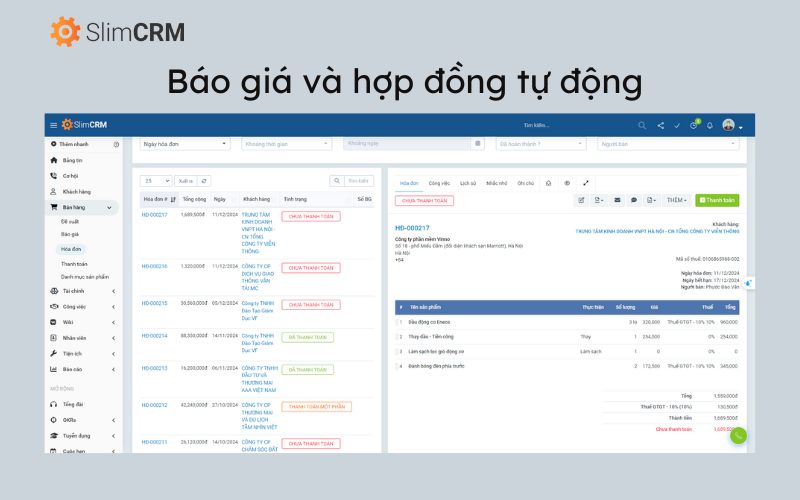The height and width of the screenshot is (500, 800).
Task: Expand Wiki sidebar section
Action: [x=82, y=322]
